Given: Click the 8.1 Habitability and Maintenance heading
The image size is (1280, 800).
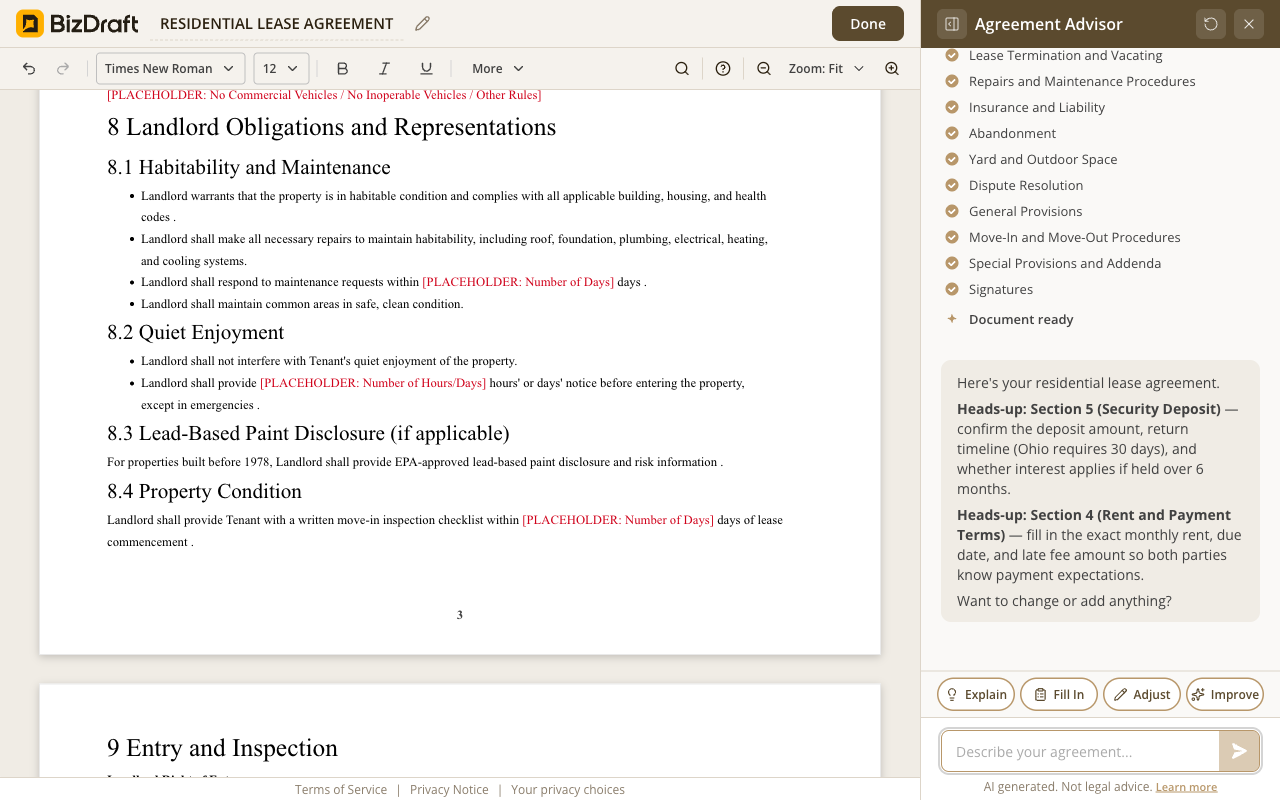Looking at the screenshot, I should (x=249, y=167).
